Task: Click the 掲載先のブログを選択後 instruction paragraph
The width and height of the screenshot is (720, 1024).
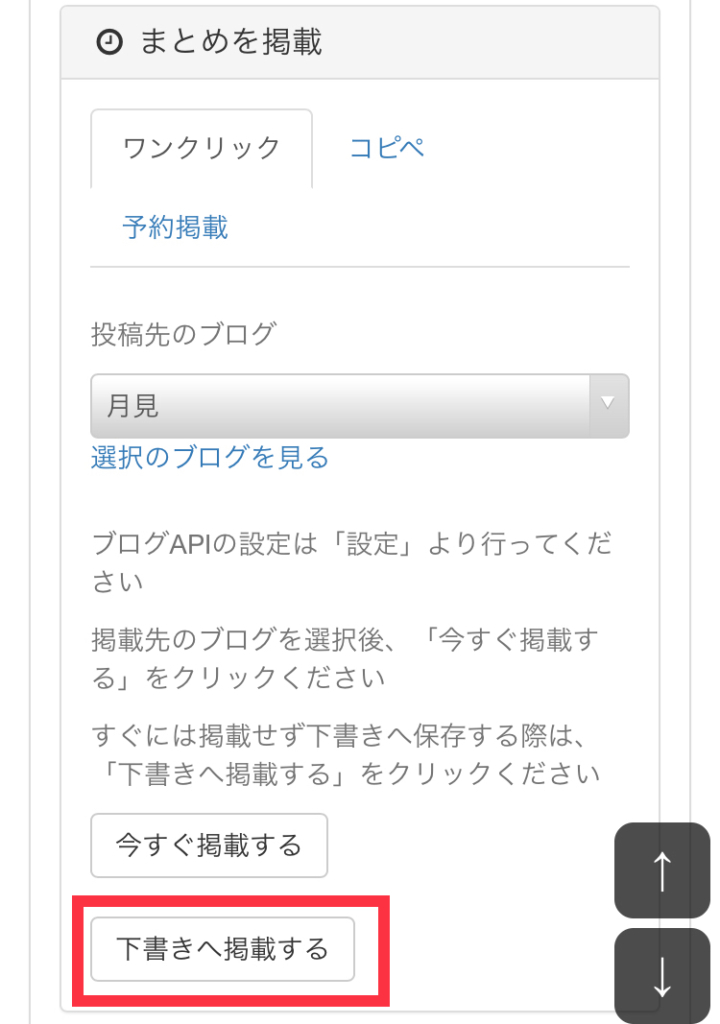Action: (x=344, y=658)
